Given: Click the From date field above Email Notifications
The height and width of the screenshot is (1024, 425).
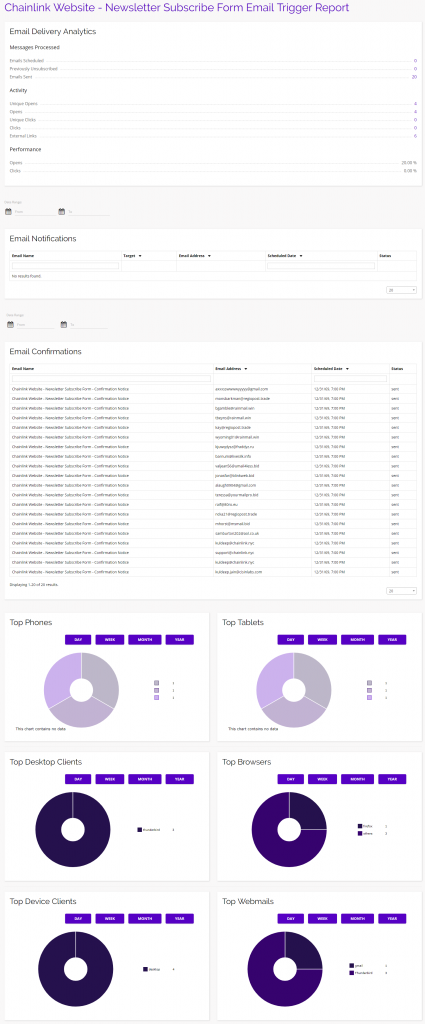Looking at the screenshot, I should coord(35,212).
